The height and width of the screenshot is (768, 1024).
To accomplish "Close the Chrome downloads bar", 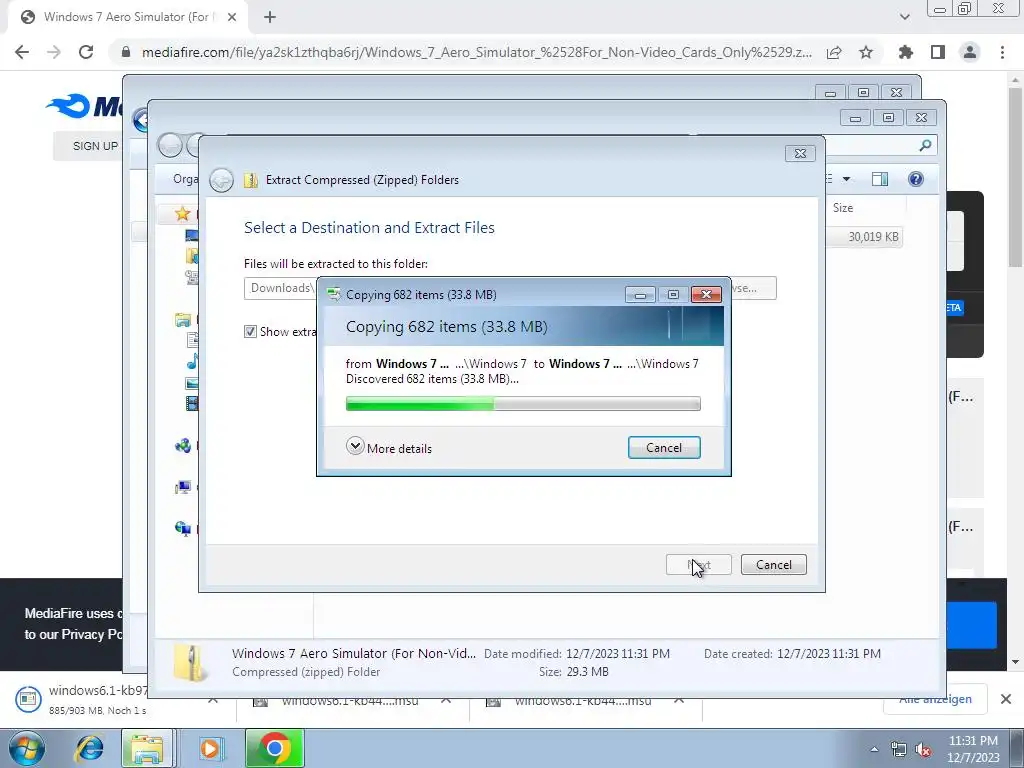I will (x=1006, y=699).
